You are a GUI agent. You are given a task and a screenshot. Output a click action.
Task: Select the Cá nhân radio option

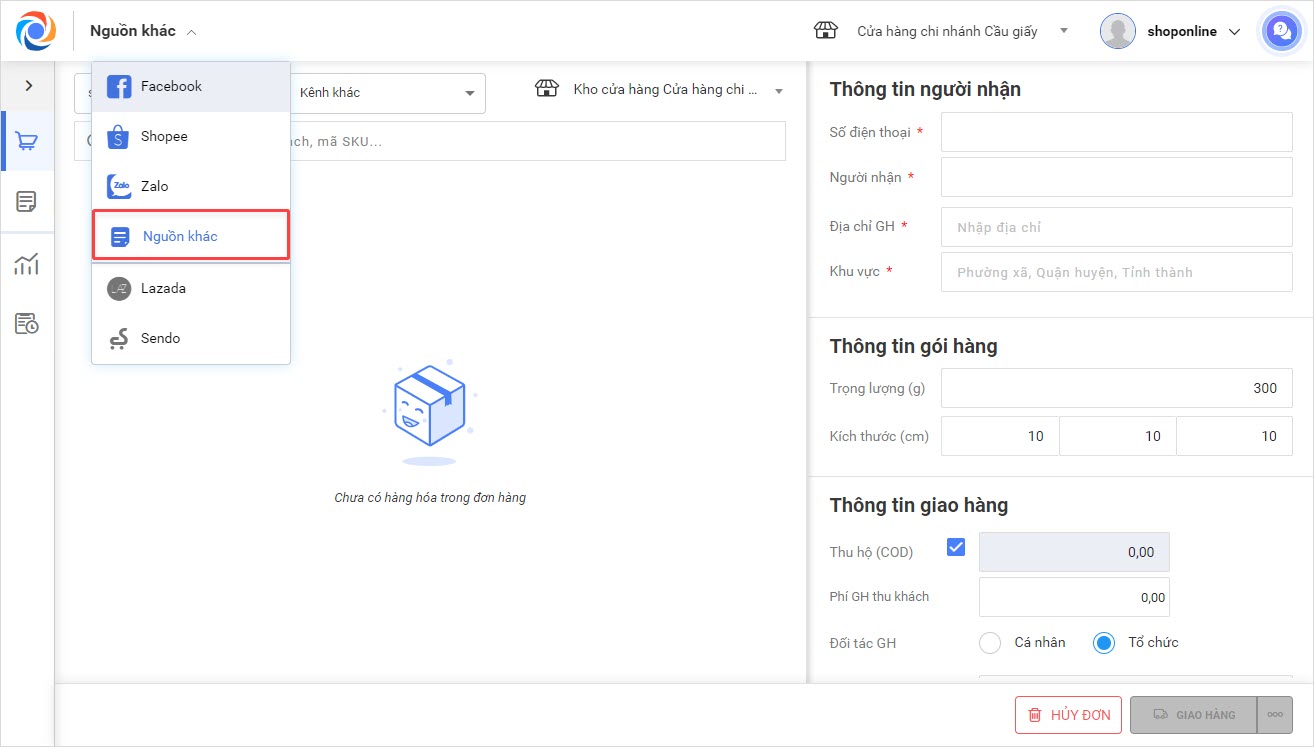tap(990, 643)
